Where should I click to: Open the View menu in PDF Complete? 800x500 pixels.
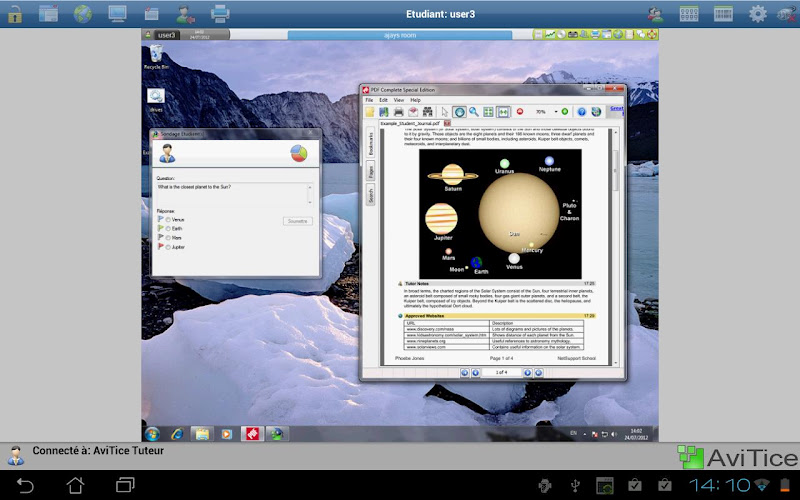pyautogui.click(x=399, y=100)
